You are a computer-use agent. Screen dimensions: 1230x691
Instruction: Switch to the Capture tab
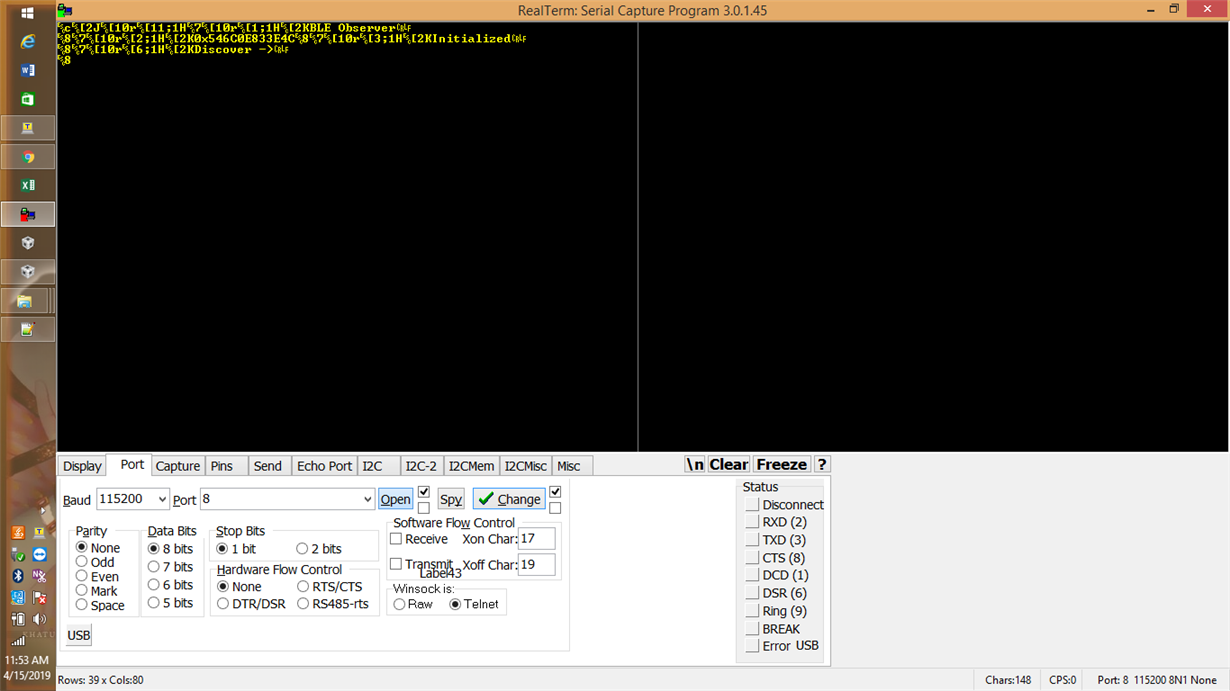point(178,466)
